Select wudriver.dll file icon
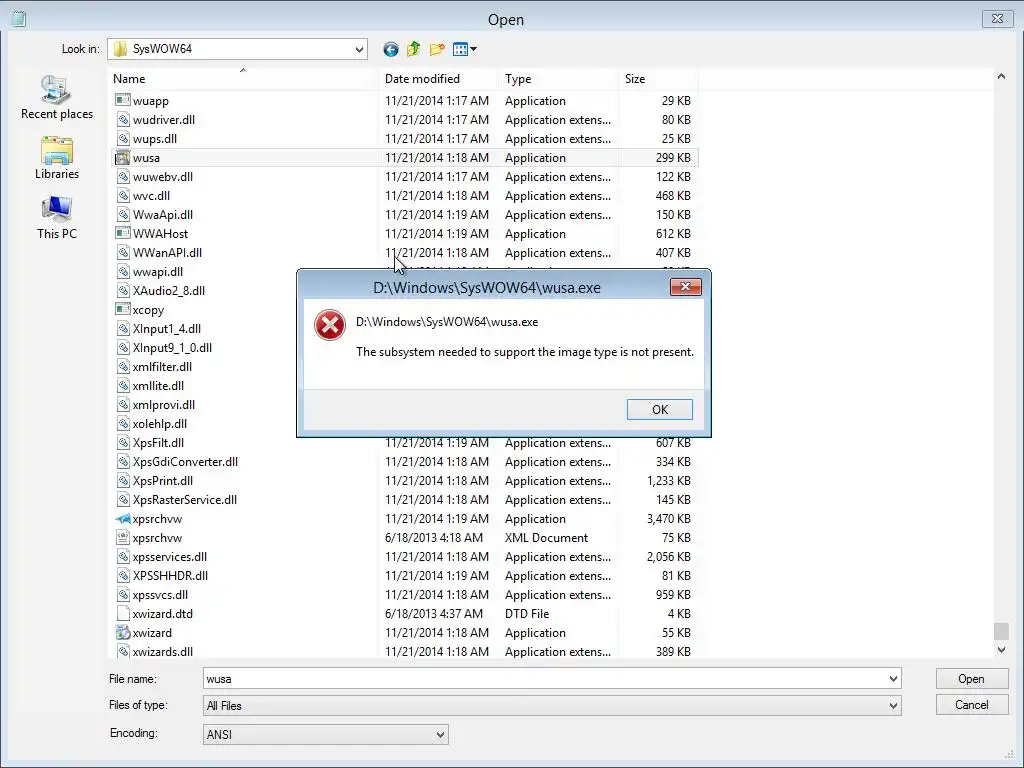Viewport: 1024px width, 768px height. pyautogui.click(x=122, y=120)
